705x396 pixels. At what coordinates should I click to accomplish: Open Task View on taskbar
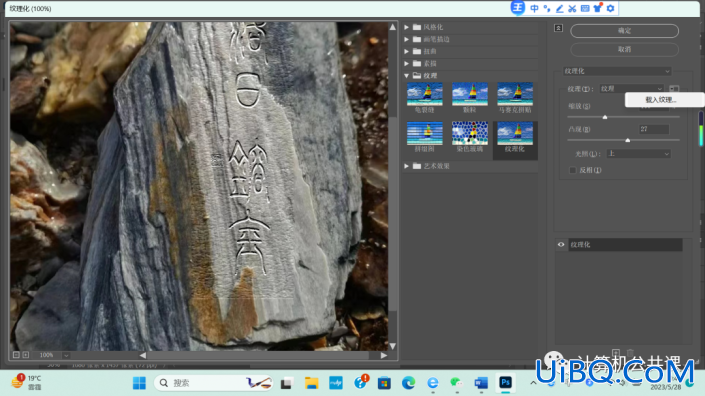tap(286, 383)
